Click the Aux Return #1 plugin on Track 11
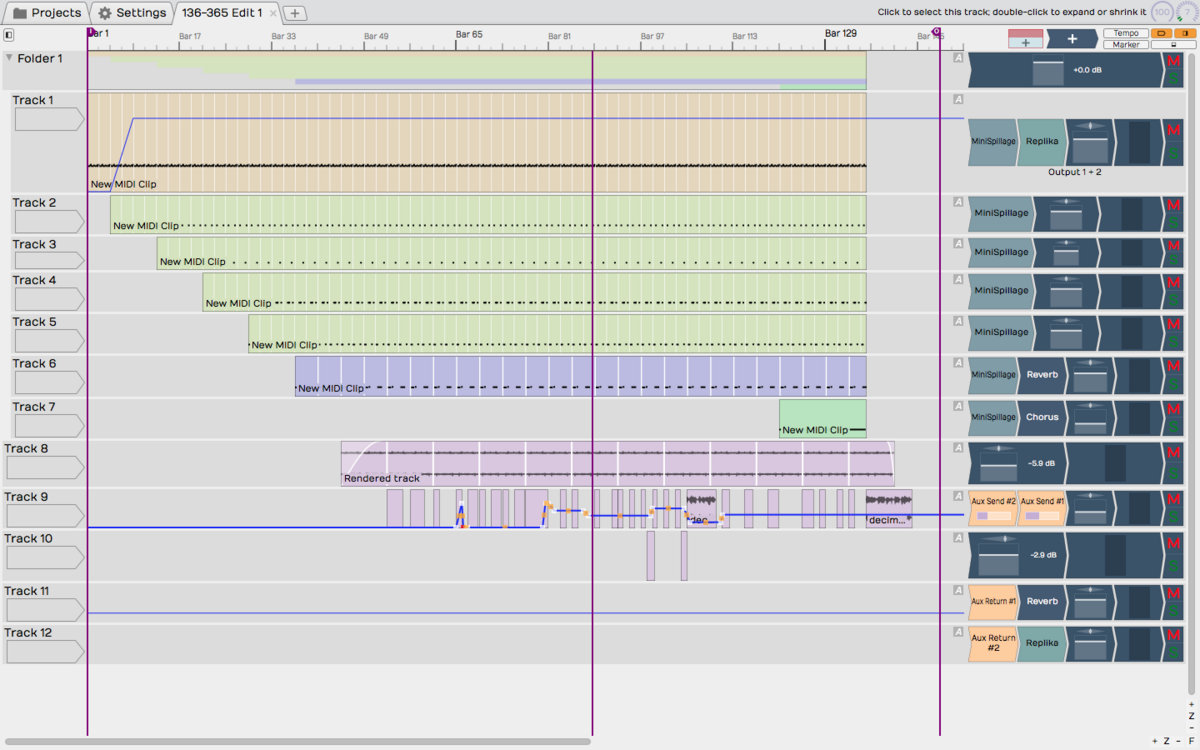Screen dimensions: 1200x750 (993, 601)
